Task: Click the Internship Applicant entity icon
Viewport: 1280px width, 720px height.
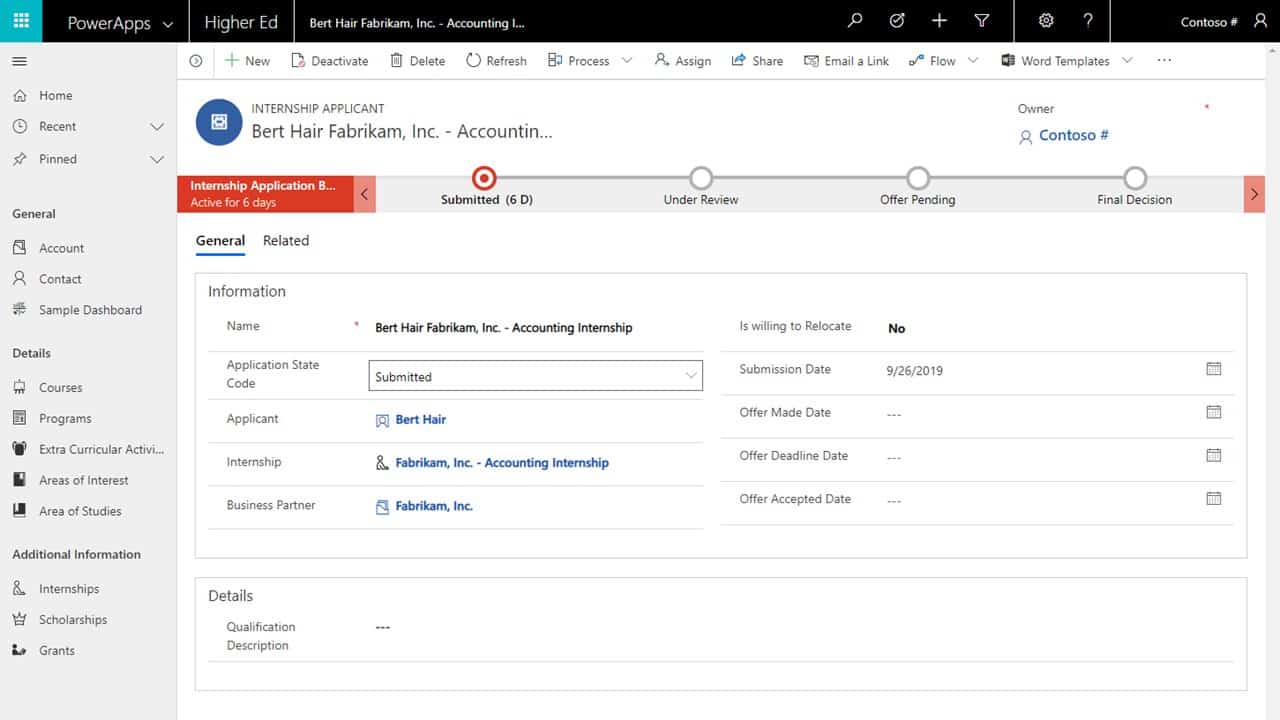Action: tap(219, 122)
